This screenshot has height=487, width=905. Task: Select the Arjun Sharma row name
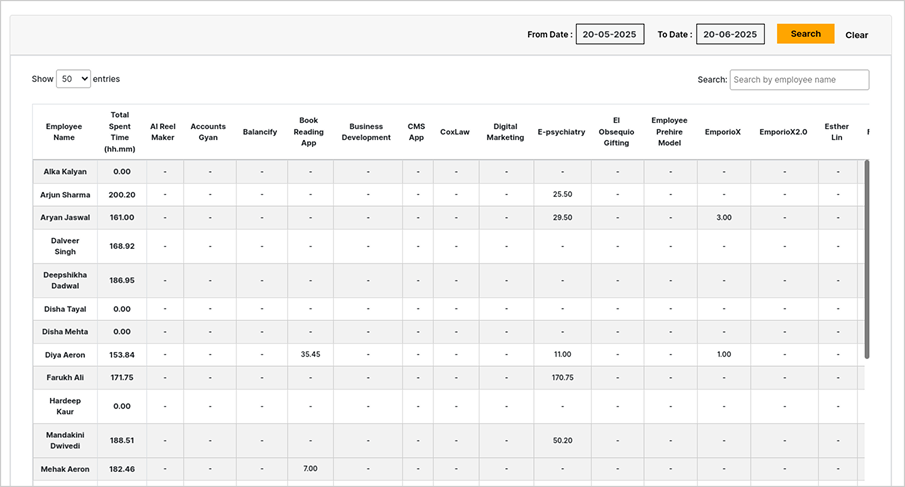click(65, 195)
